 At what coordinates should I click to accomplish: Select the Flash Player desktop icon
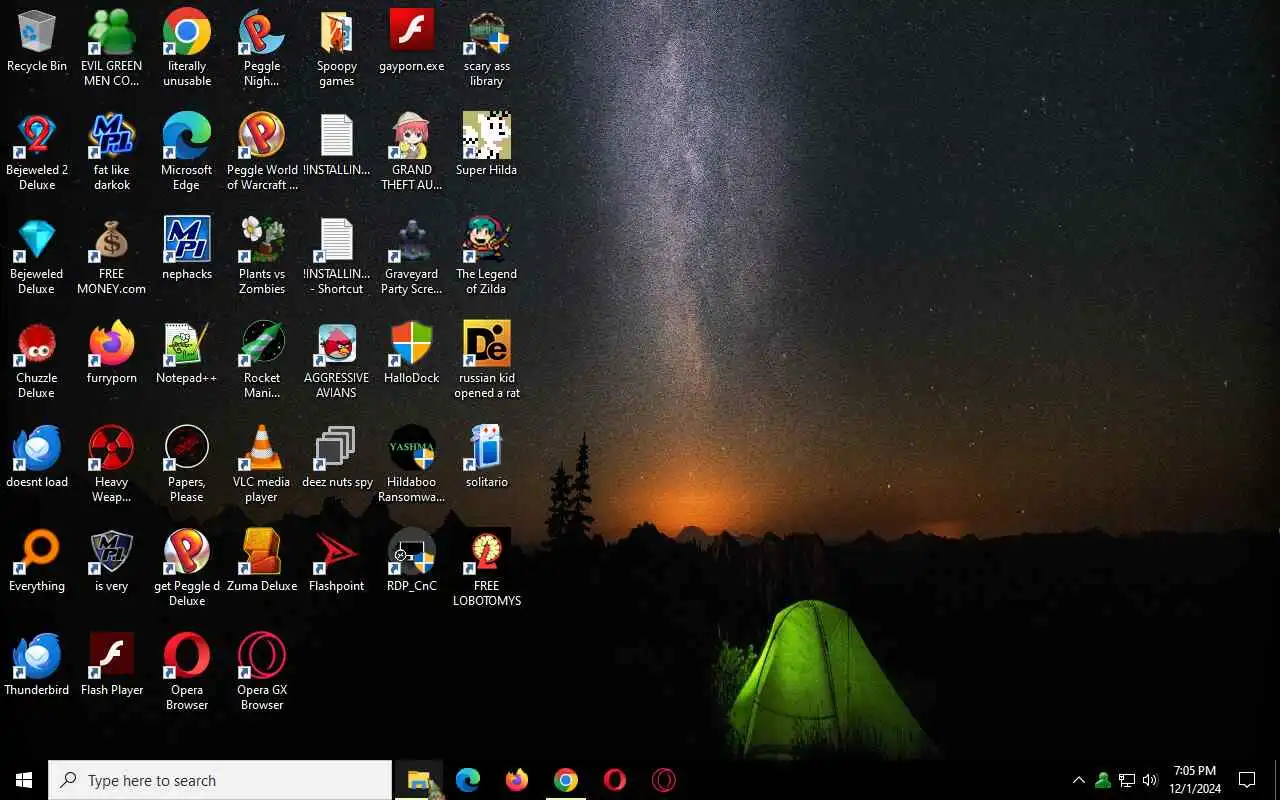pos(111,664)
